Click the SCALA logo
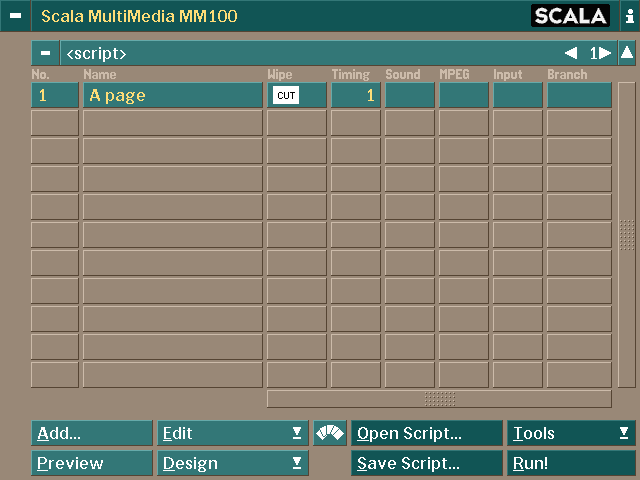The height and width of the screenshot is (480, 640). pyautogui.click(x=570, y=16)
